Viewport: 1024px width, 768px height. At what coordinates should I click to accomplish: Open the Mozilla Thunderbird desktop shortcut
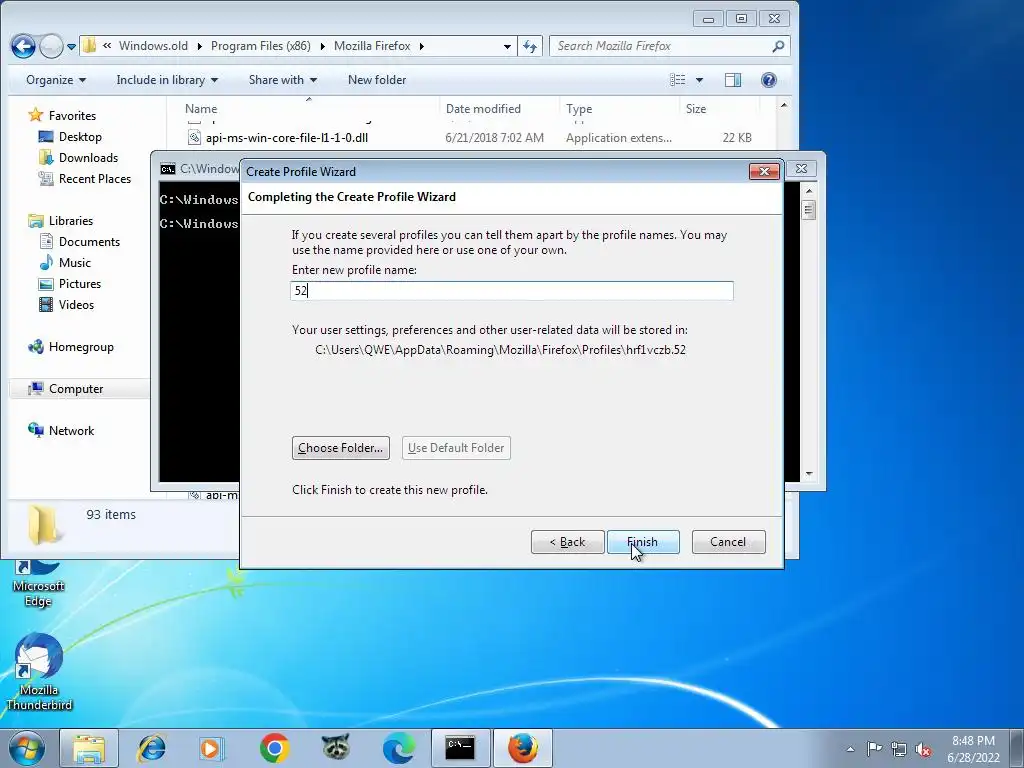click(39, 673)
